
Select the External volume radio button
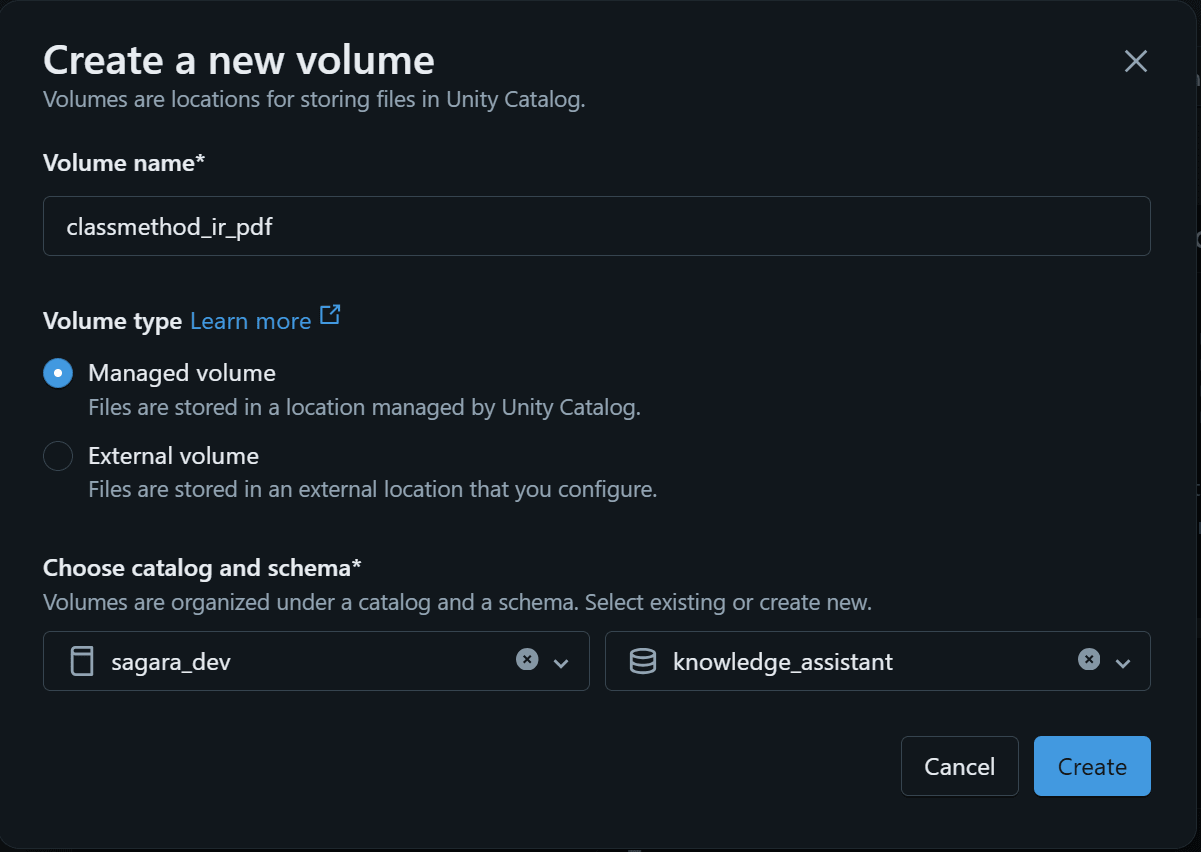click(x=58, y=456)
